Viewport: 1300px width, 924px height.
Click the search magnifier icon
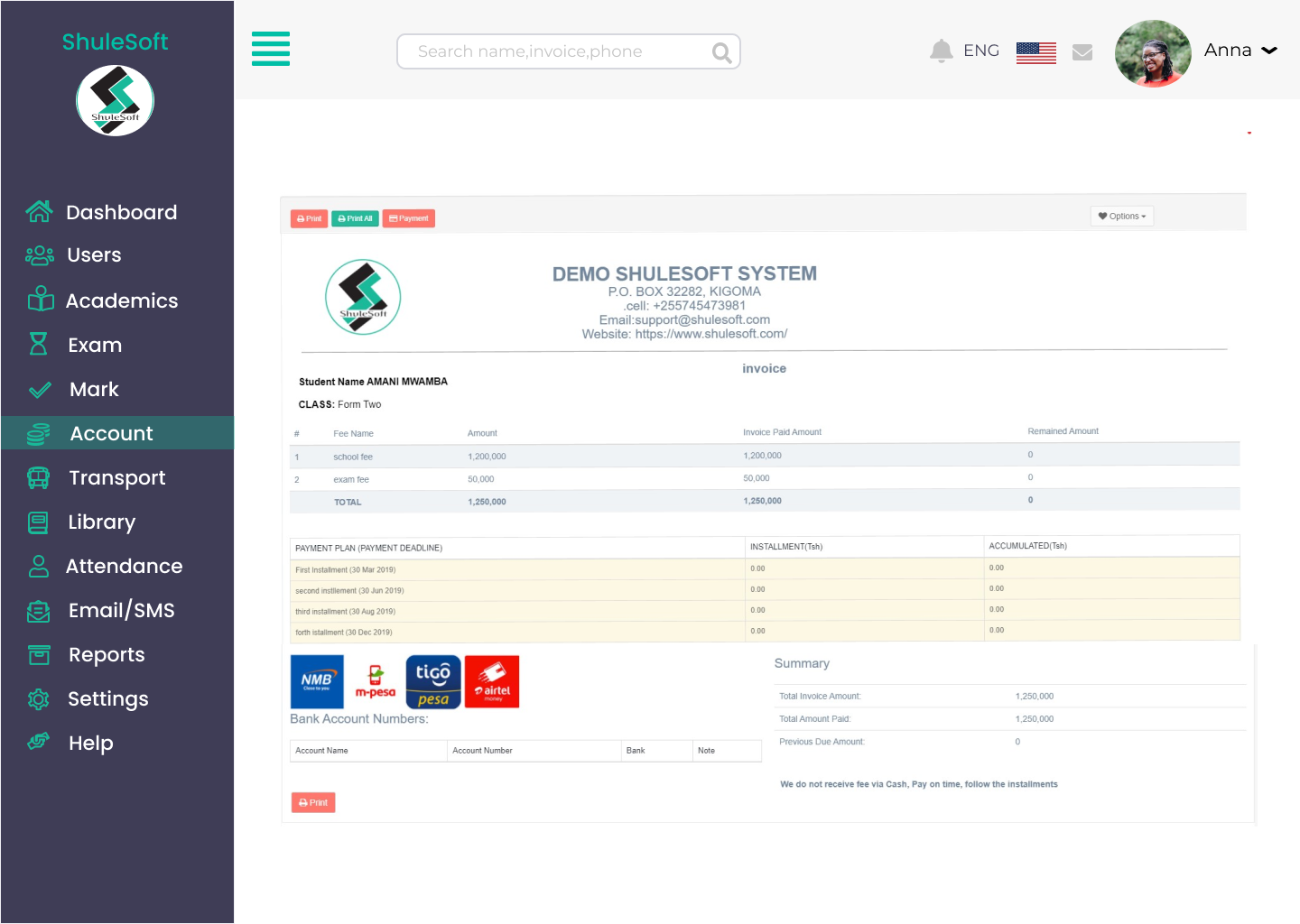pyautogui.click(x=720, y=52)
